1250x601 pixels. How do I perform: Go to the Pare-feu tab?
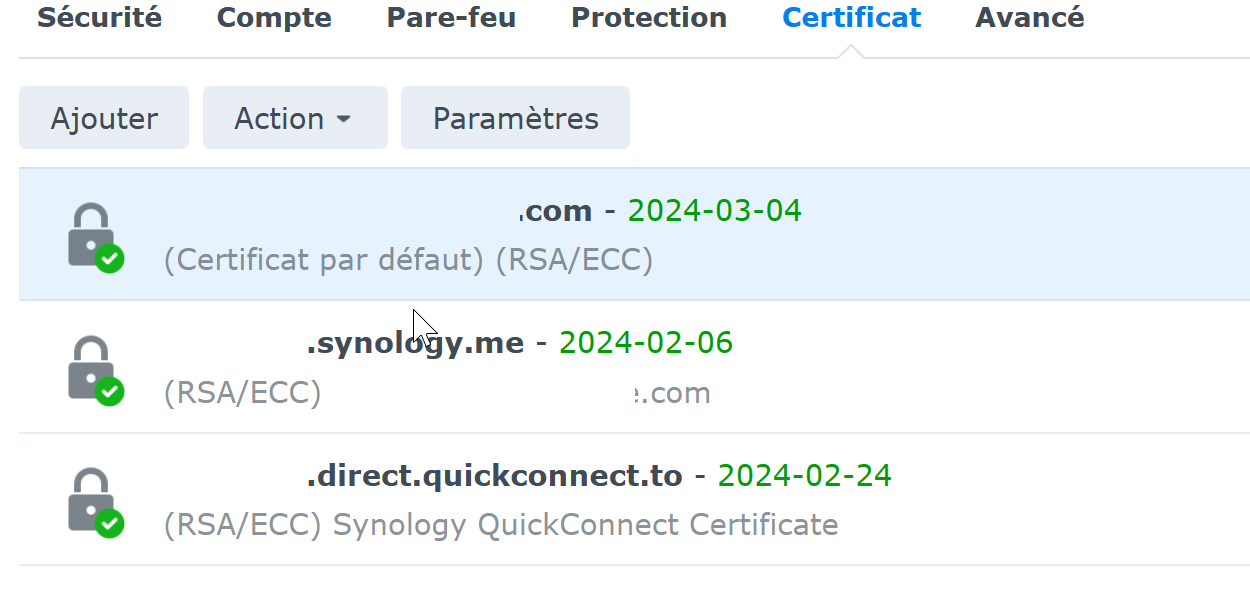[x=451, y=18]
